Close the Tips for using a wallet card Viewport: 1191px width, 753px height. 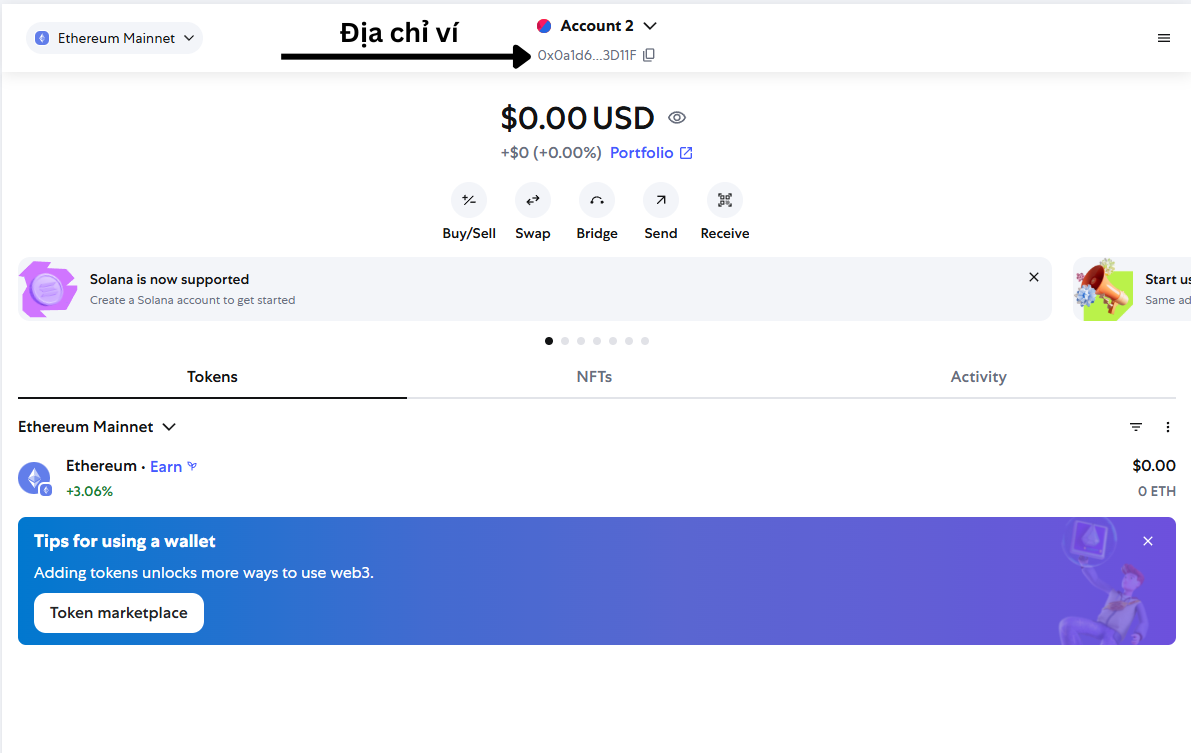(x=1148, y=541)
